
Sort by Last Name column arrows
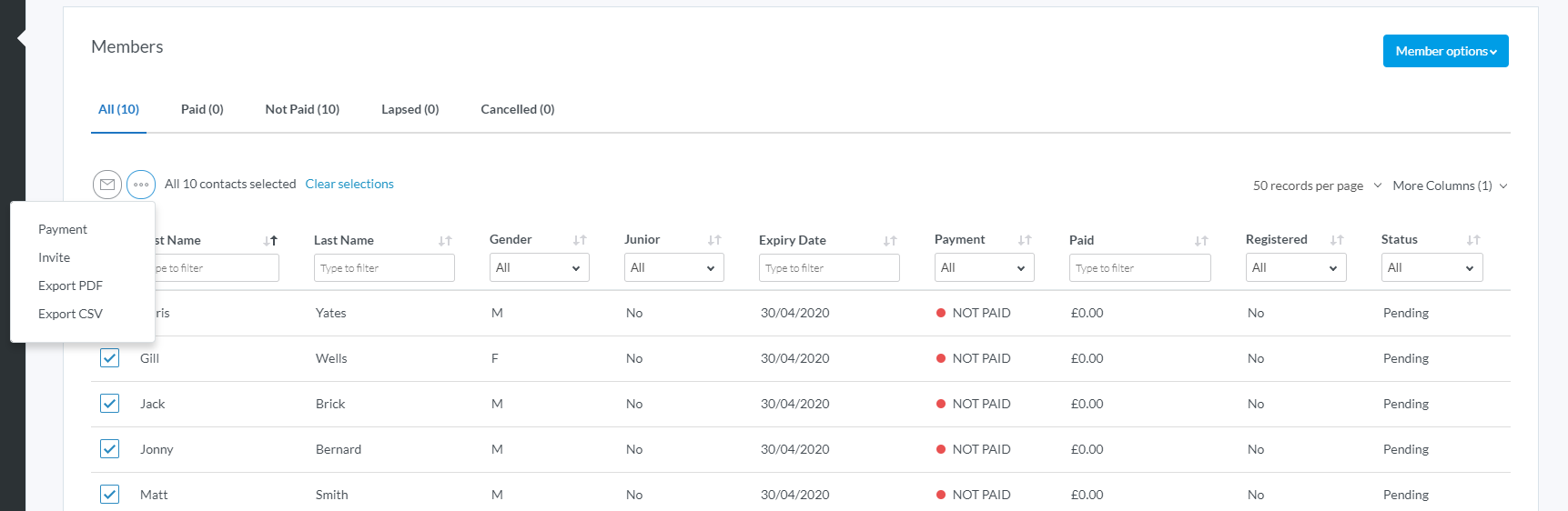(x=445, y=241)
